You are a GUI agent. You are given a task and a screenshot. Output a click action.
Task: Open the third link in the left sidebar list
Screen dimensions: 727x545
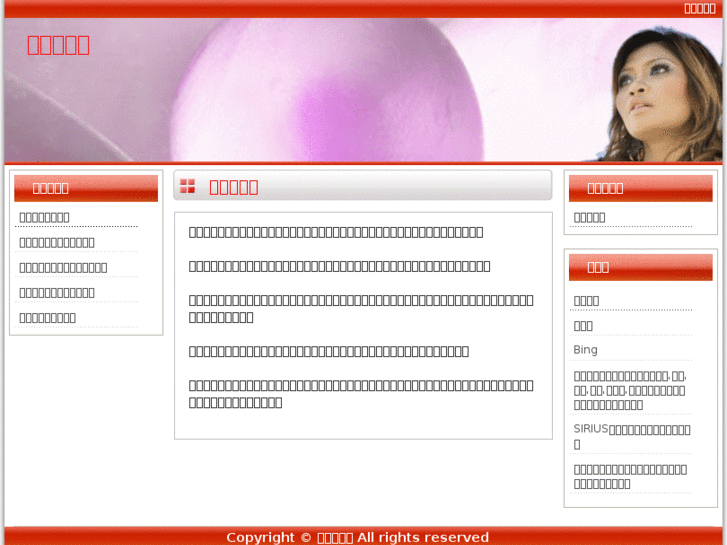(63, 267)
